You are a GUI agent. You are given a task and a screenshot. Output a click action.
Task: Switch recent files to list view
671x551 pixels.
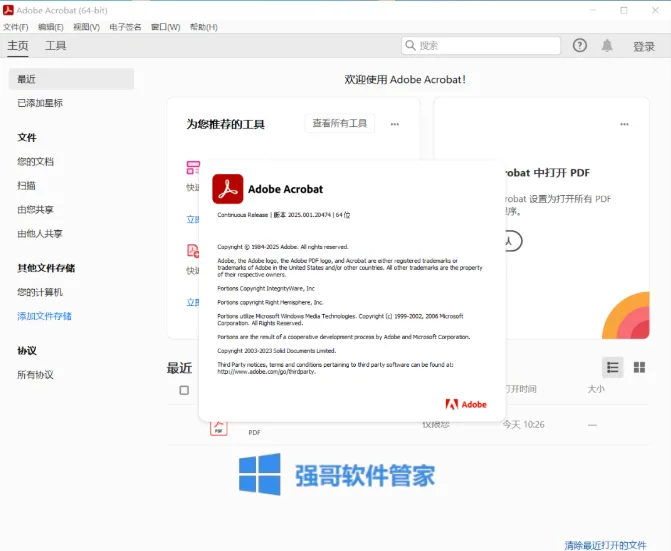[x=612, y=367]
